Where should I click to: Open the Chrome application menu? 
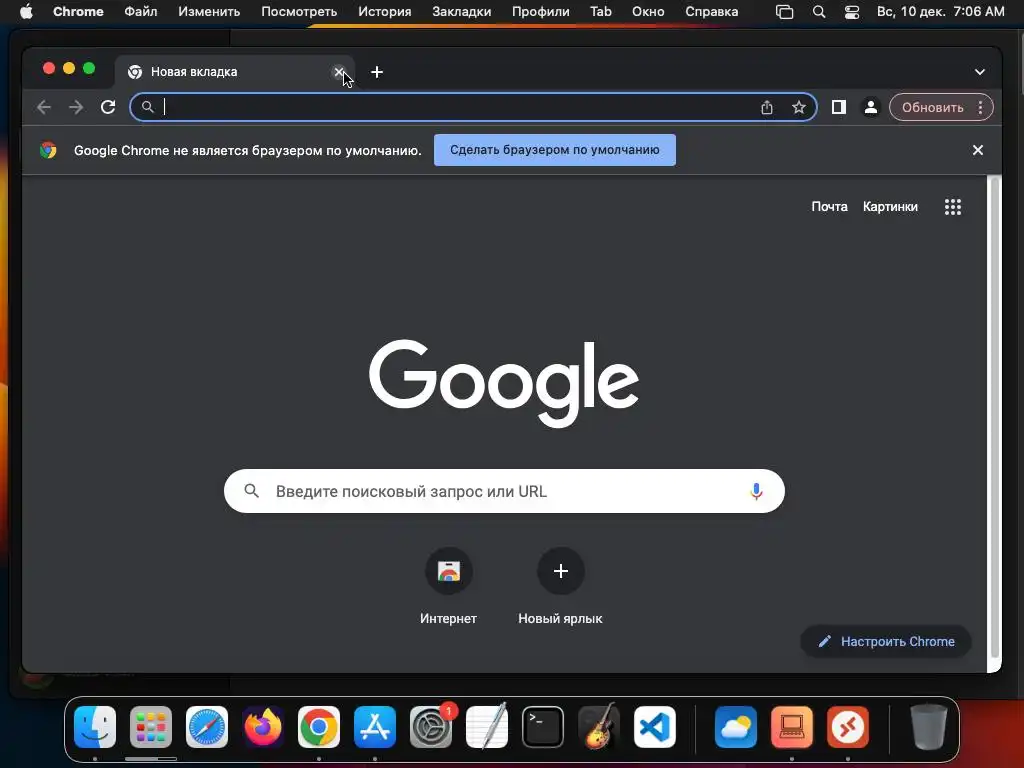click(78, 12)
